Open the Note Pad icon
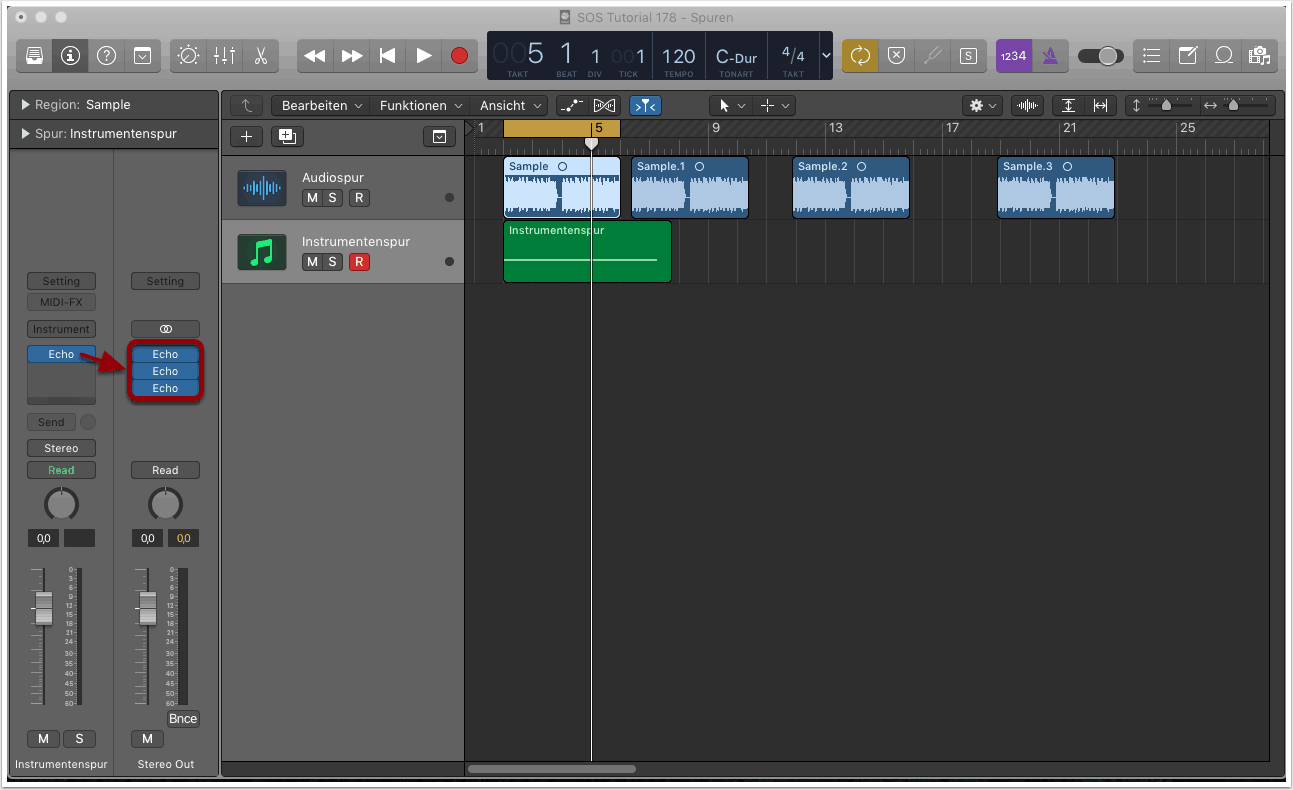The image size is (1293, 790). pyautogui.click(x=1187, y=56)
